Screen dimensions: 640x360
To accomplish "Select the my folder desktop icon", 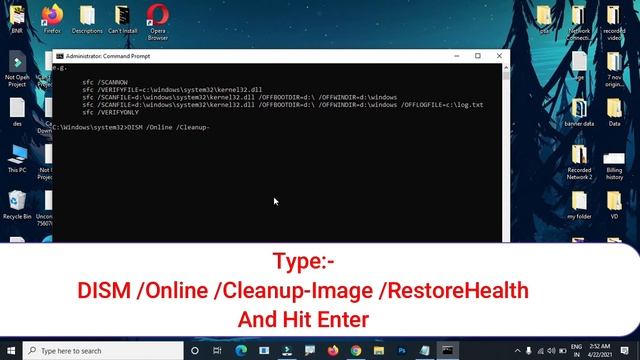I will [x=579, y=205].
